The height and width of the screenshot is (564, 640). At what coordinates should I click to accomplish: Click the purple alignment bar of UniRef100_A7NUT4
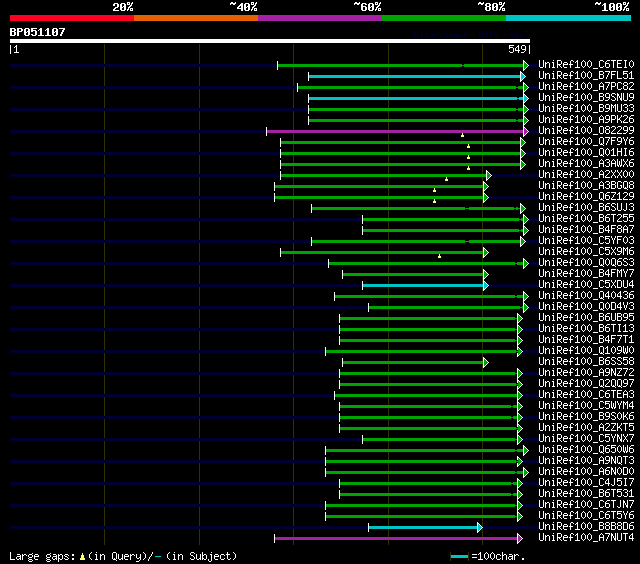pos(396,539)
